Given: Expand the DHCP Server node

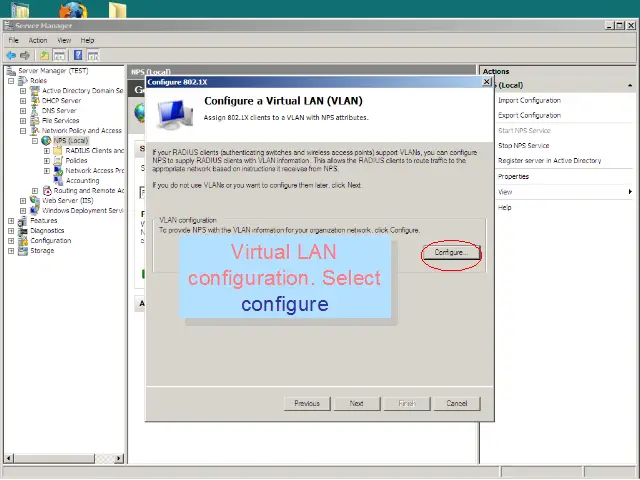Looking at the screenshot, I should click(x=23, y=101).
